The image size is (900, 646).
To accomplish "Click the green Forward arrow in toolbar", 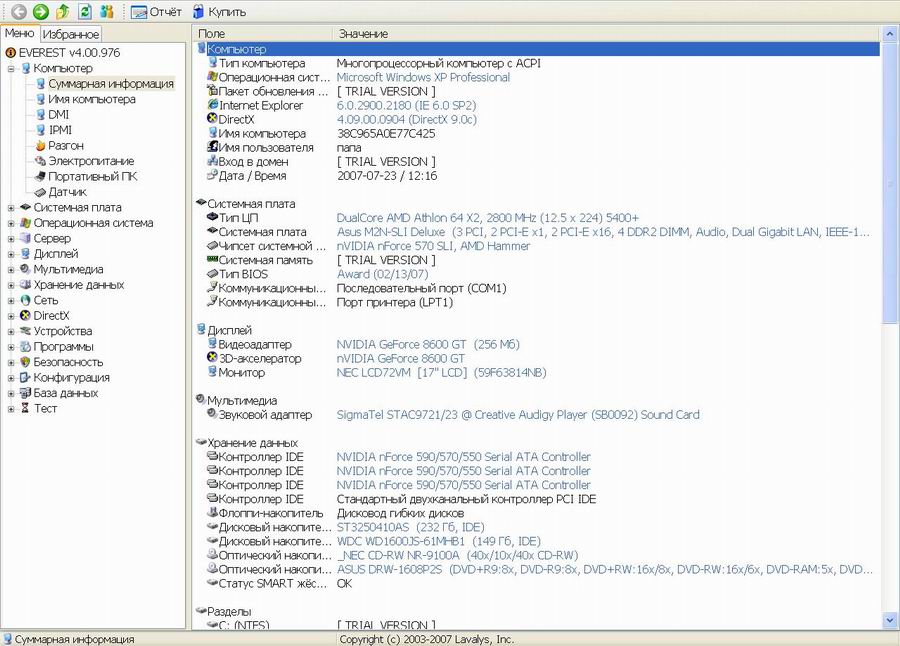I will click(40, 12).
